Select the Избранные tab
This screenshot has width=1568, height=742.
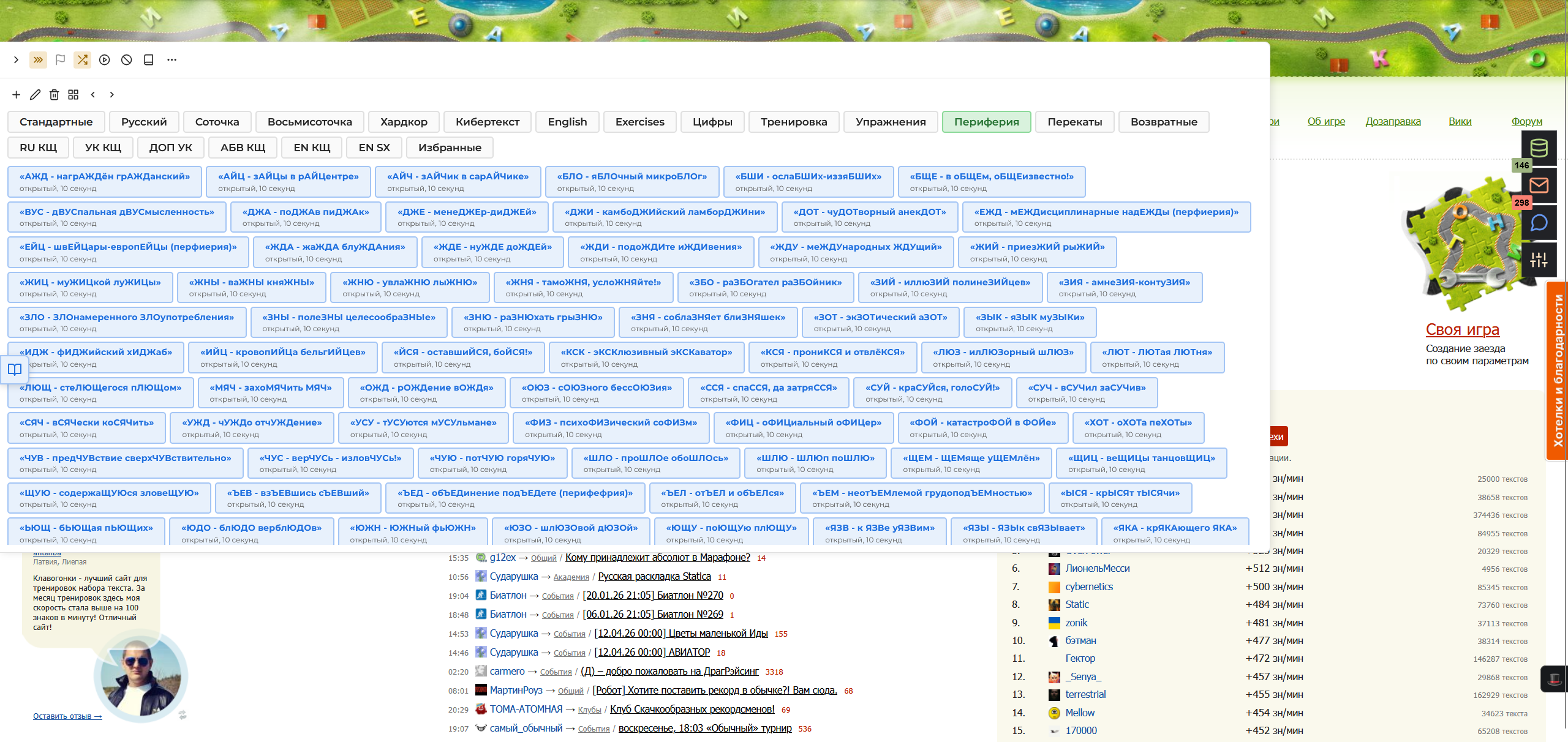coord(450,148)
